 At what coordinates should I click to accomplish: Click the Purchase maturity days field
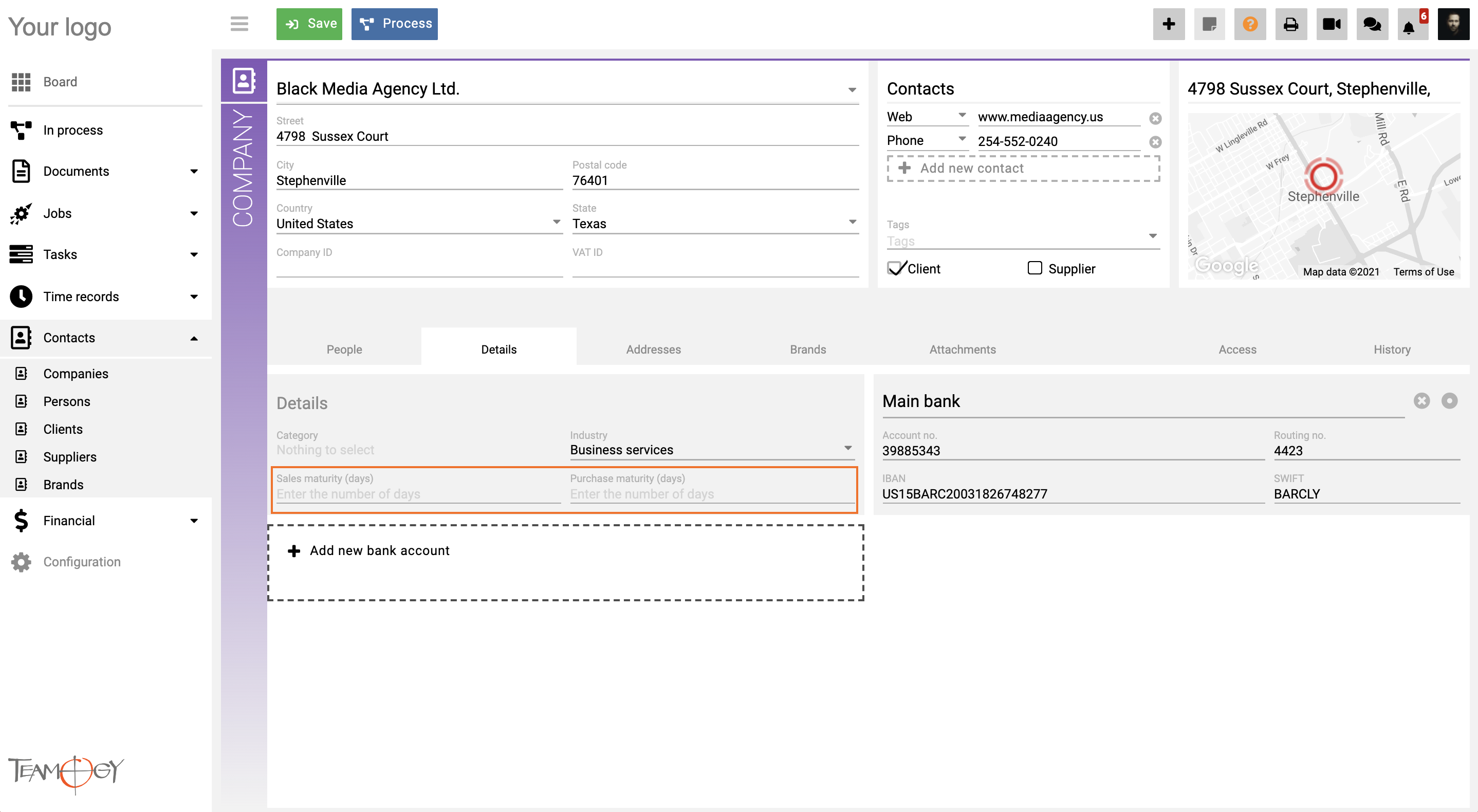click(712, 493)
